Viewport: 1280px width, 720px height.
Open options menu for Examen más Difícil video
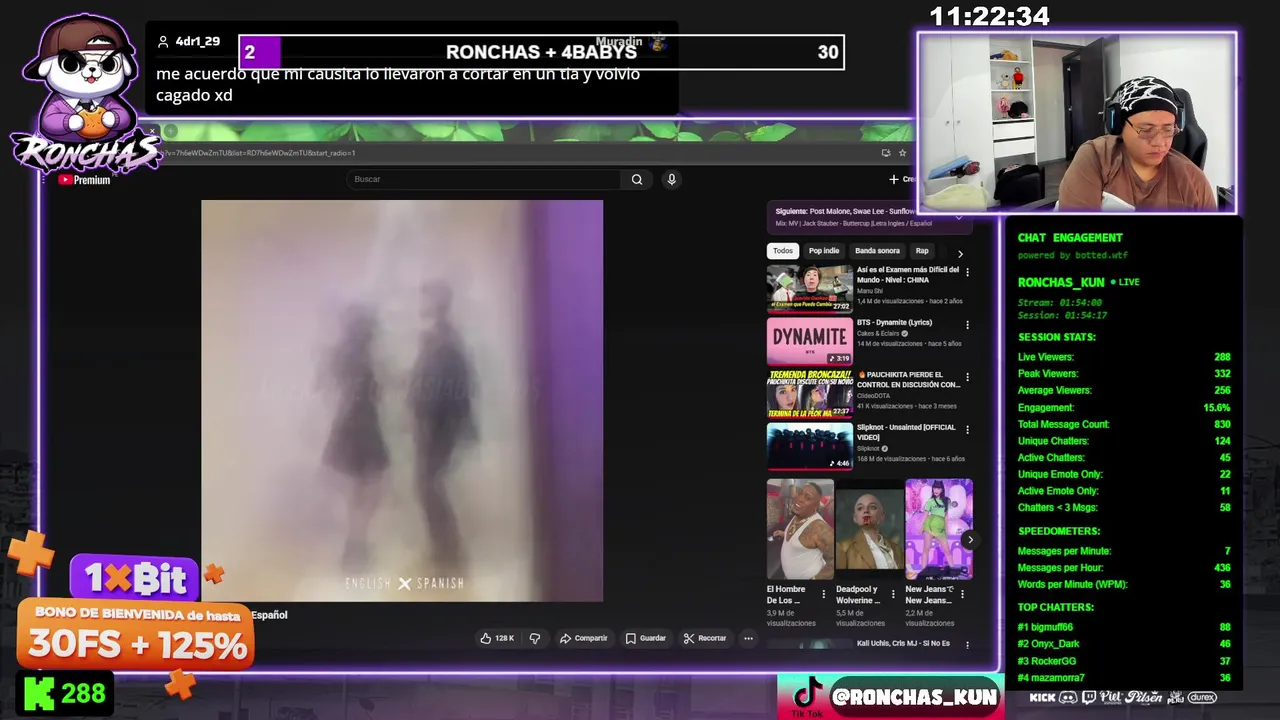point(967,272)
